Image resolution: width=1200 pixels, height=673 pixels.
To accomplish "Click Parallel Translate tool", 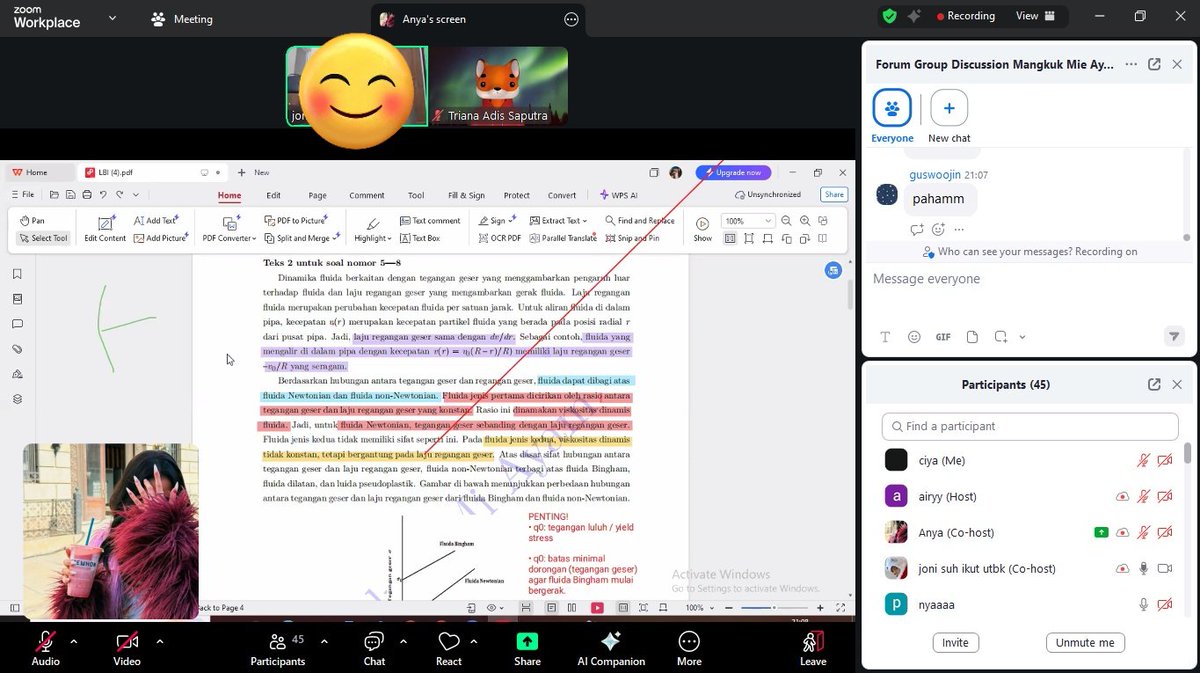I will 563,238.
